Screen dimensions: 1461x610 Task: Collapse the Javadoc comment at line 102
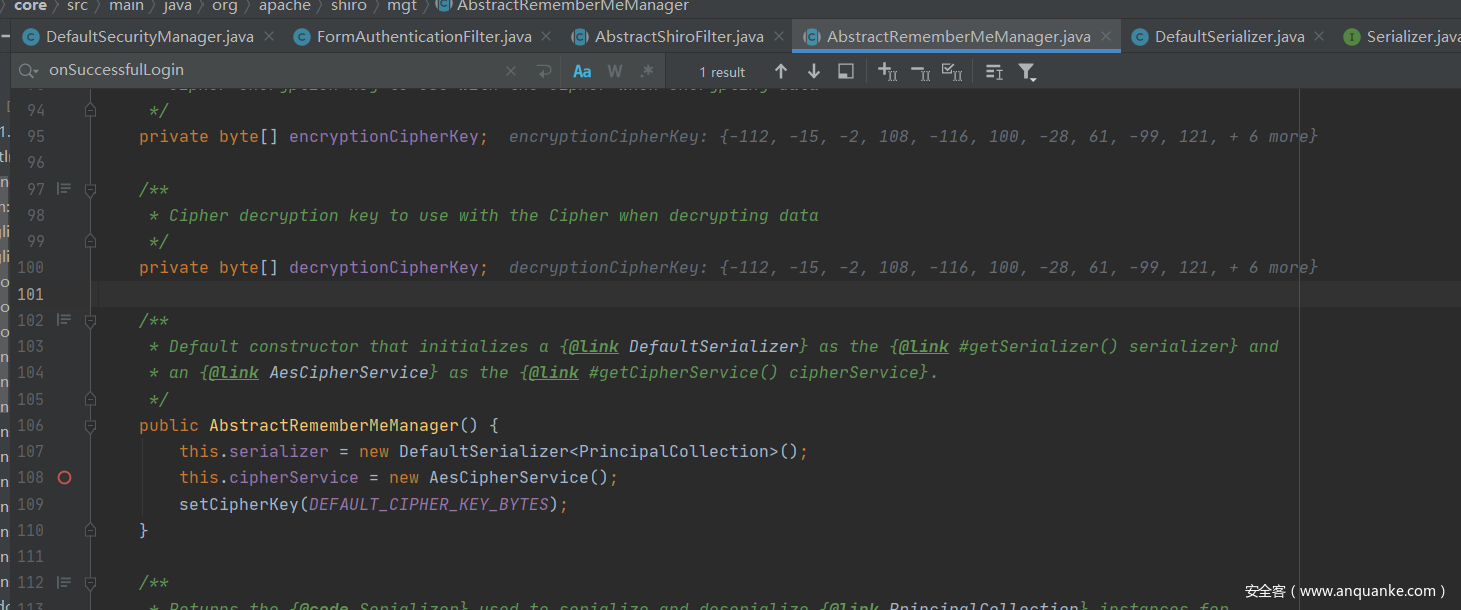tap(90, 320)
